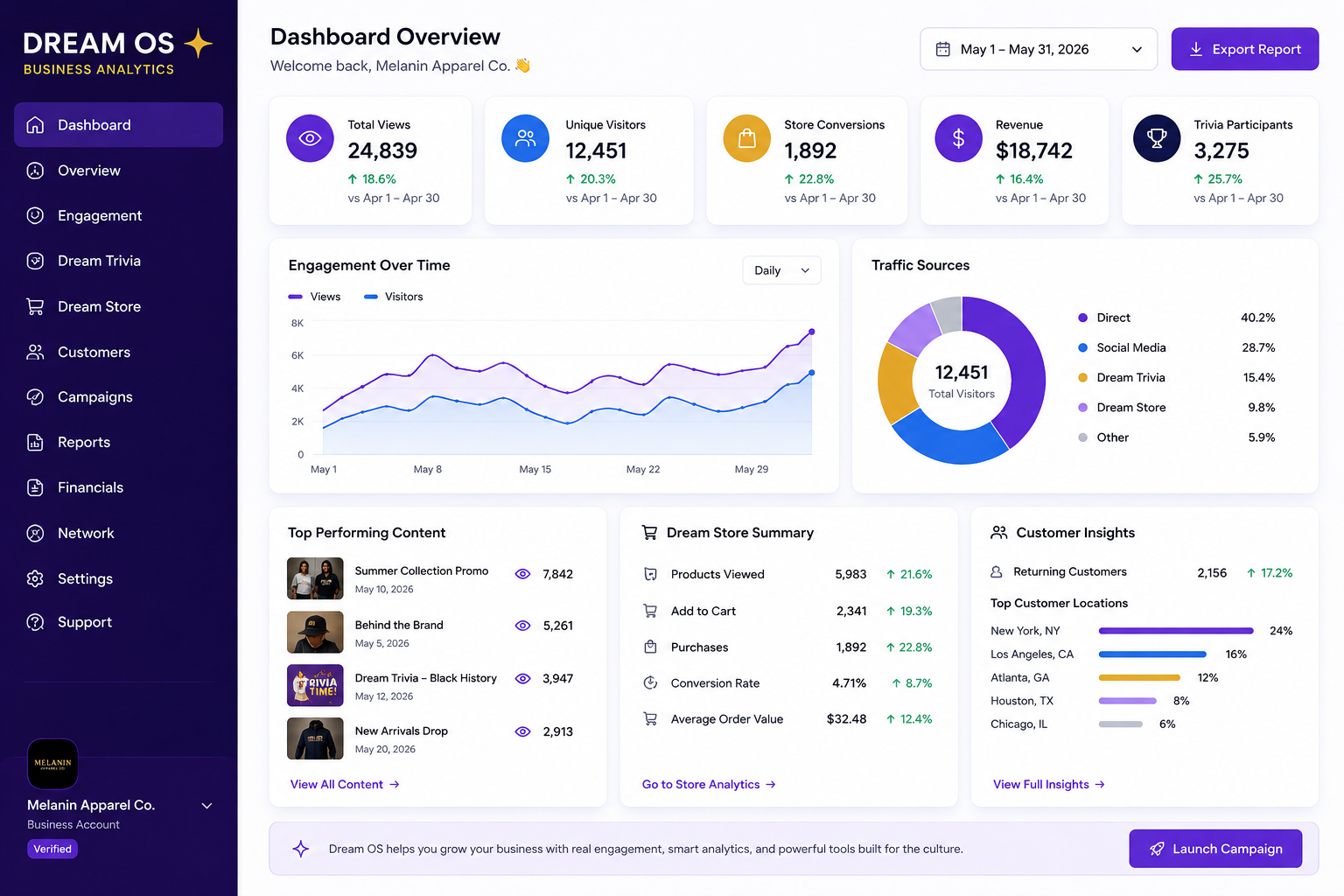Open the Dream Trivia menu item
Image resolution: width=1344 pixels, height=896 pixels.
pos(118,261)
